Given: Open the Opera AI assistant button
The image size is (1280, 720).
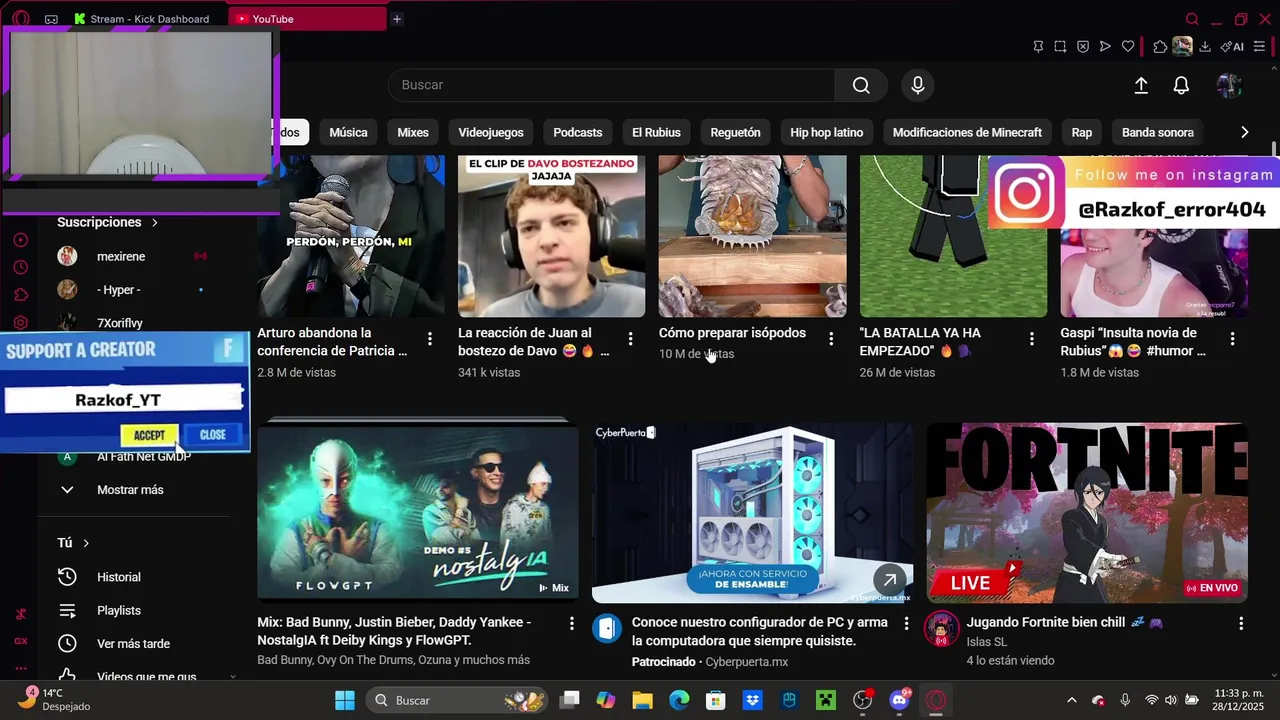Looking at the screenshot, I should point(1232,46).
